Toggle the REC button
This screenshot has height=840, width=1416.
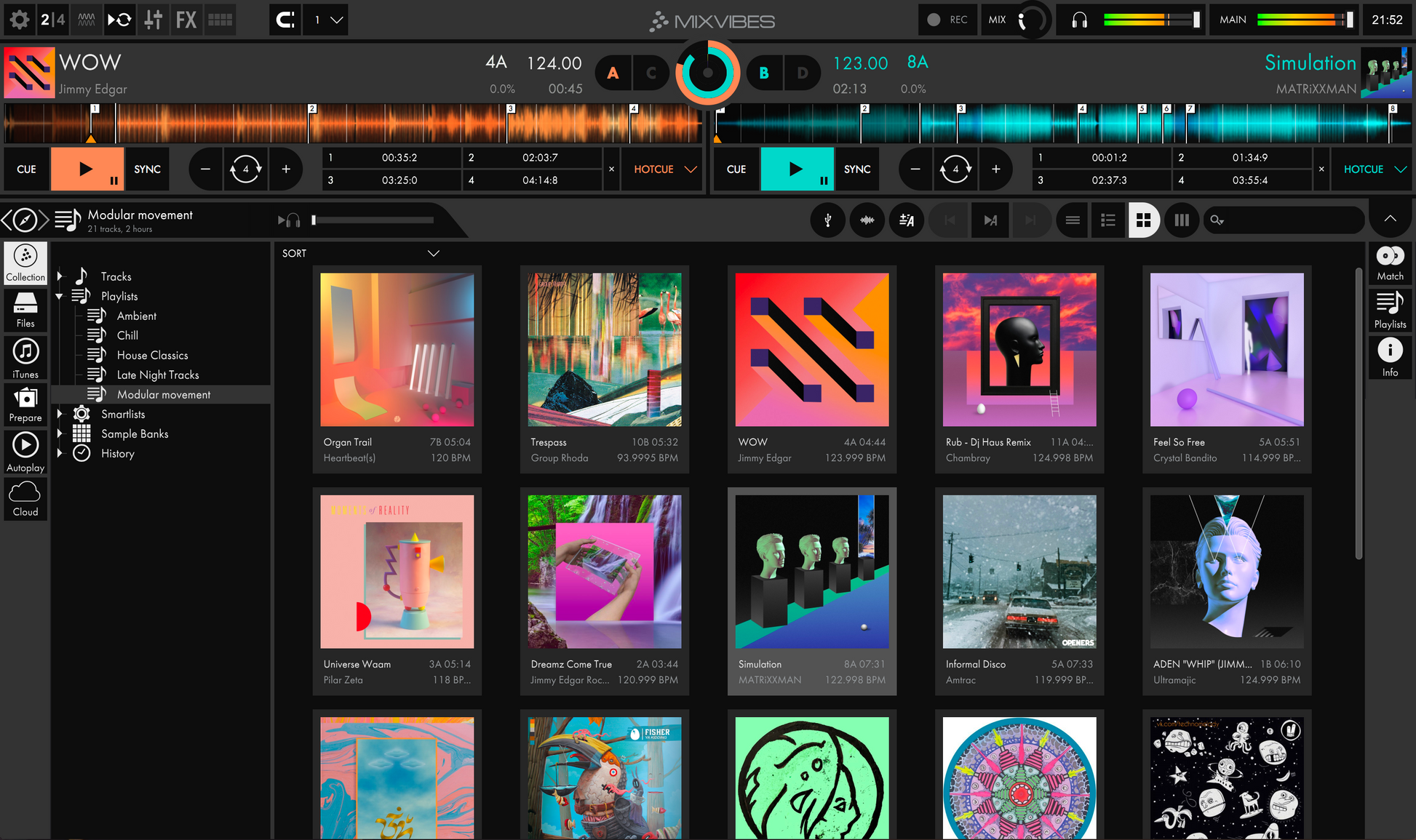(947, 20)
